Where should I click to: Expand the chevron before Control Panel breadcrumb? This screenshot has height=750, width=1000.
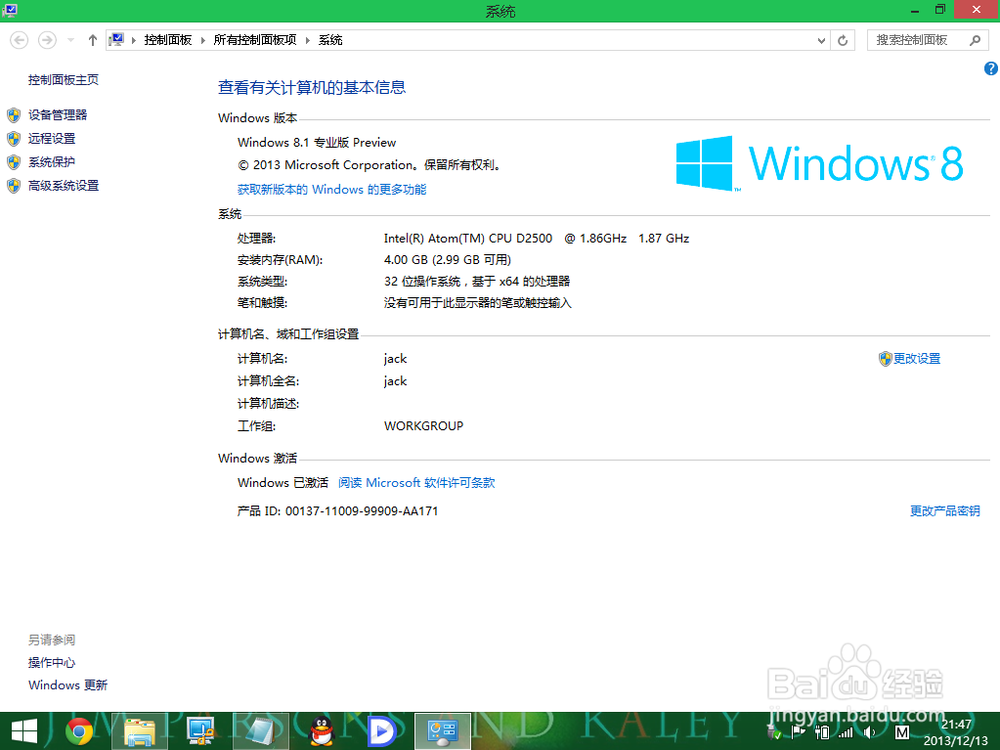[134, 40]
